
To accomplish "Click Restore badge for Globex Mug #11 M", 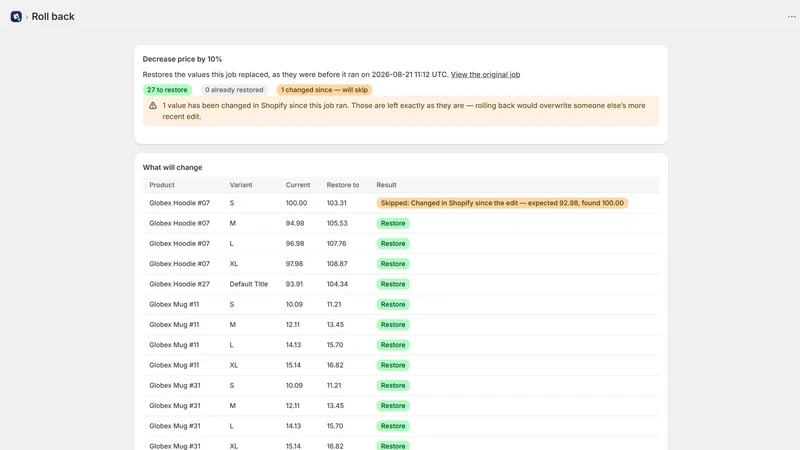I will [393, 324].
